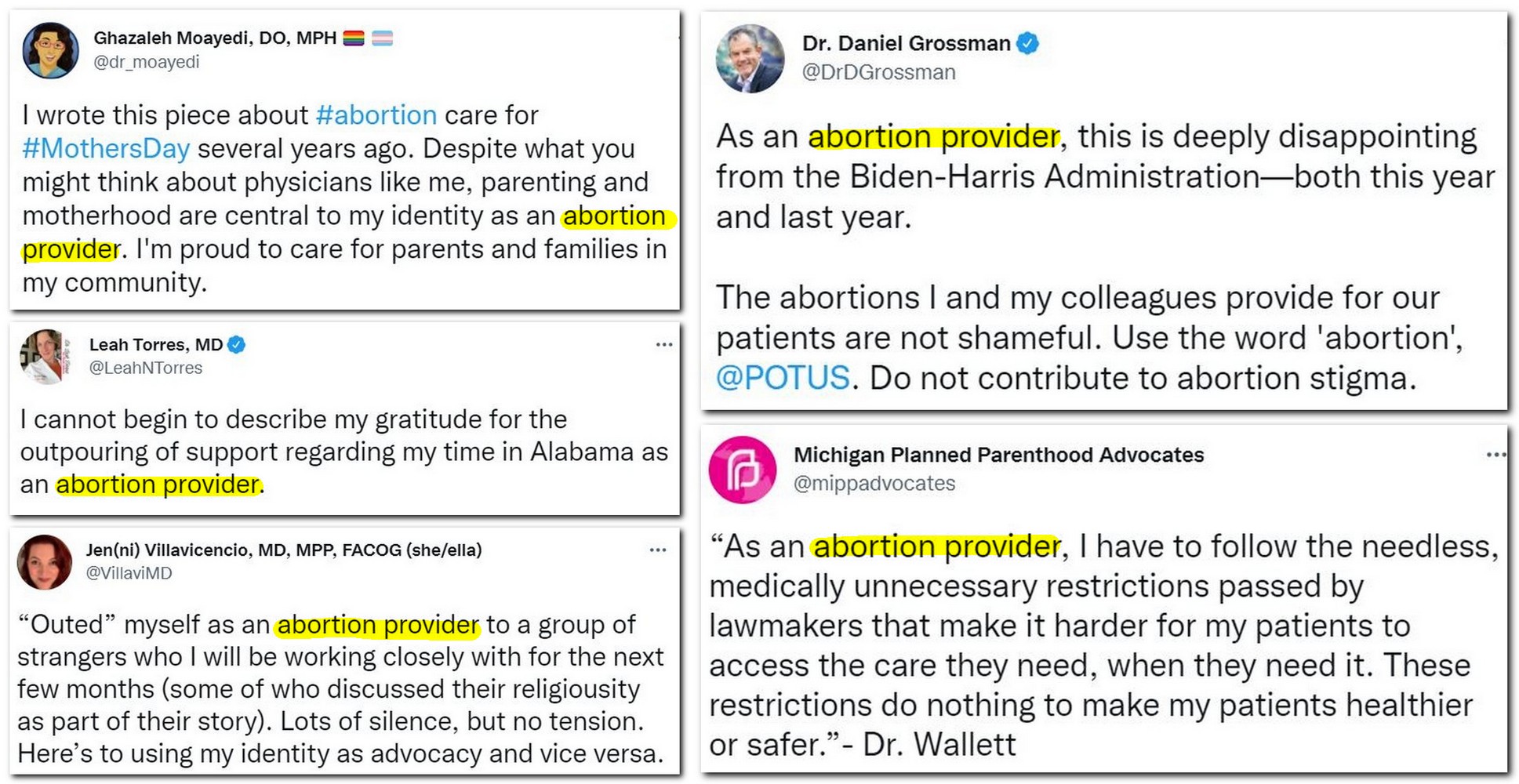Click Dr. Daniel Grossman's verified badge
This screenshot has height=784, width=1519.
(x=1027, y=43)
